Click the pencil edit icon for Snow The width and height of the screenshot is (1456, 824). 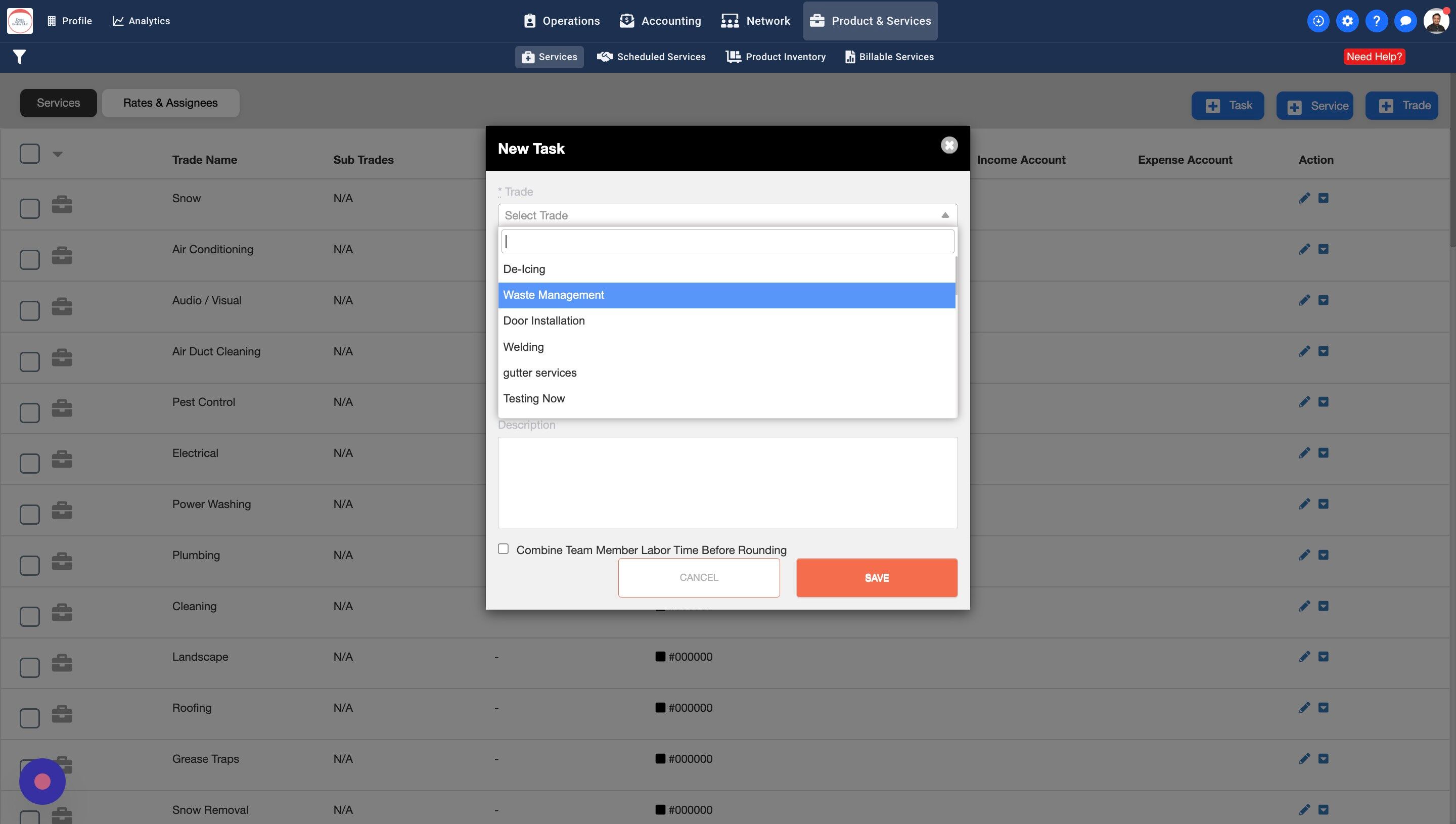click(x=1304, y=198)
